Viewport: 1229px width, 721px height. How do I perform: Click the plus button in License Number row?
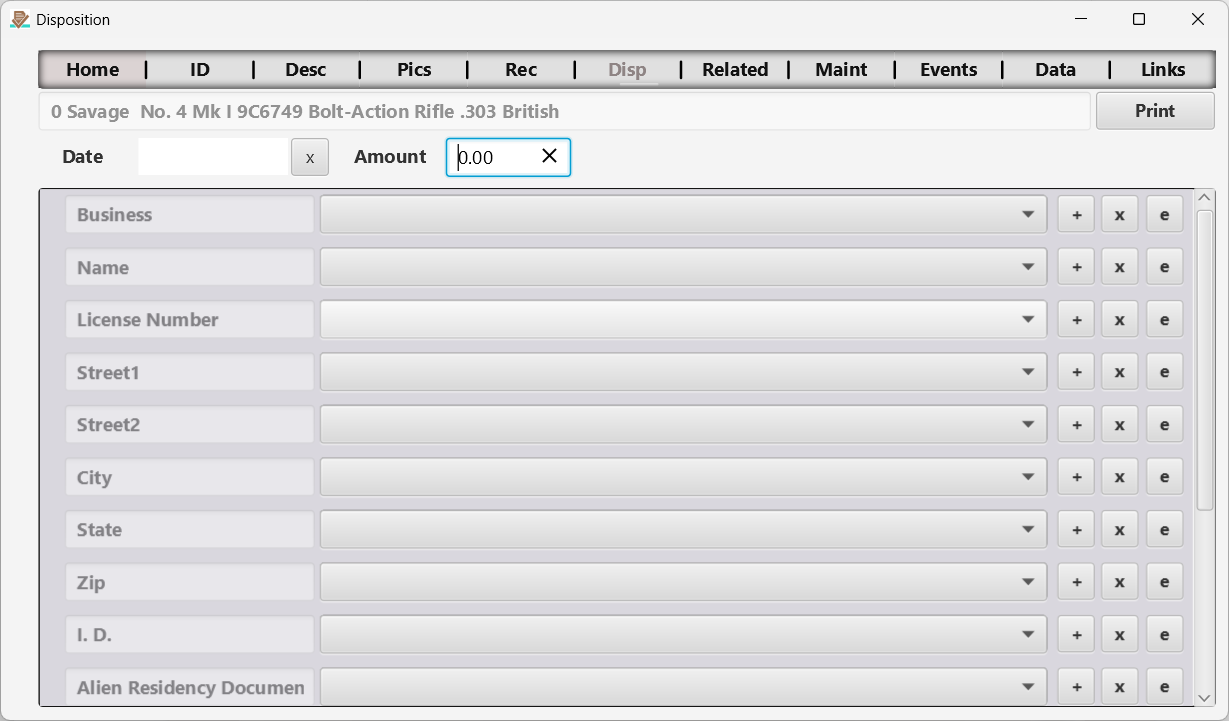[1076, 319]
